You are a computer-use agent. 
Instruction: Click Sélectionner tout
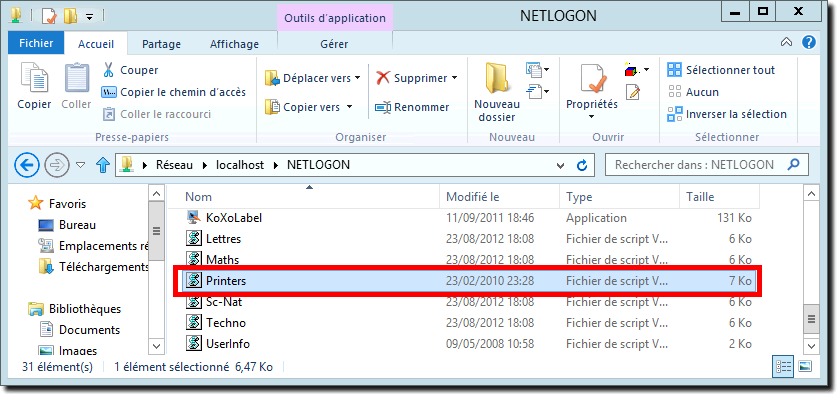(721, 70)
